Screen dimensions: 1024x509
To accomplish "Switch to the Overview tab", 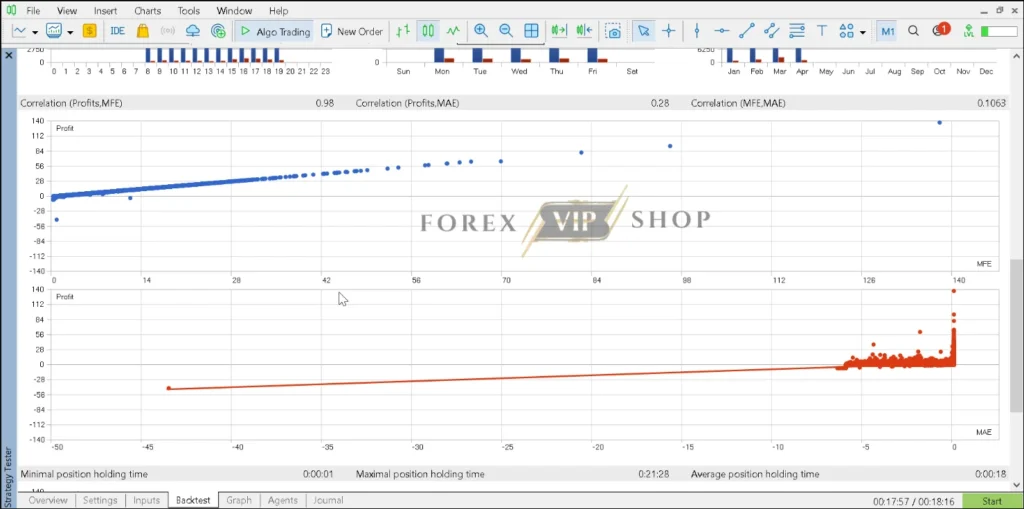I will tap(48, 501).
